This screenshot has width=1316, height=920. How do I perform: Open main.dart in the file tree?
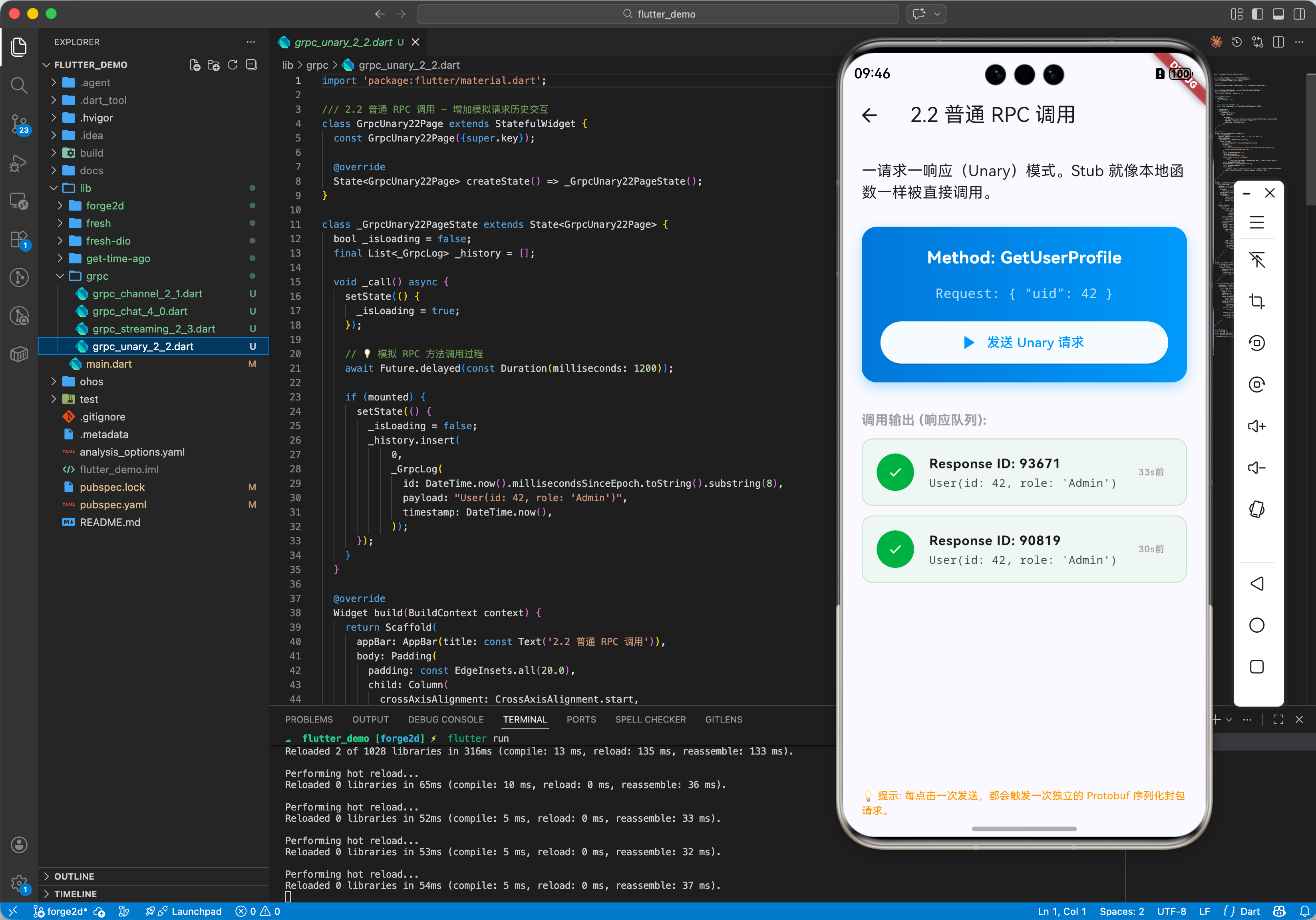(x=108, y=364)
